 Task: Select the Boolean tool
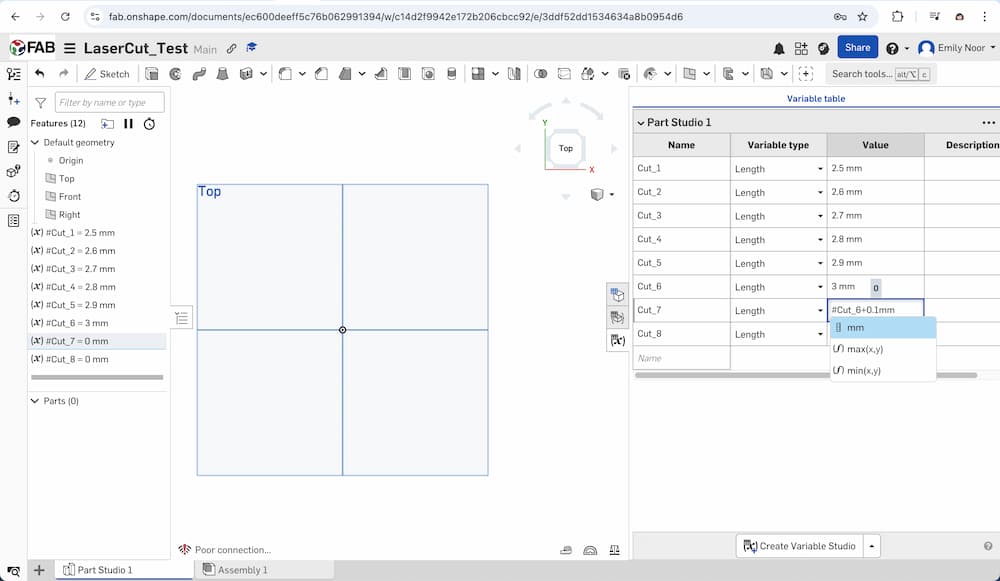pyautogui.click(x=540, y=74)
